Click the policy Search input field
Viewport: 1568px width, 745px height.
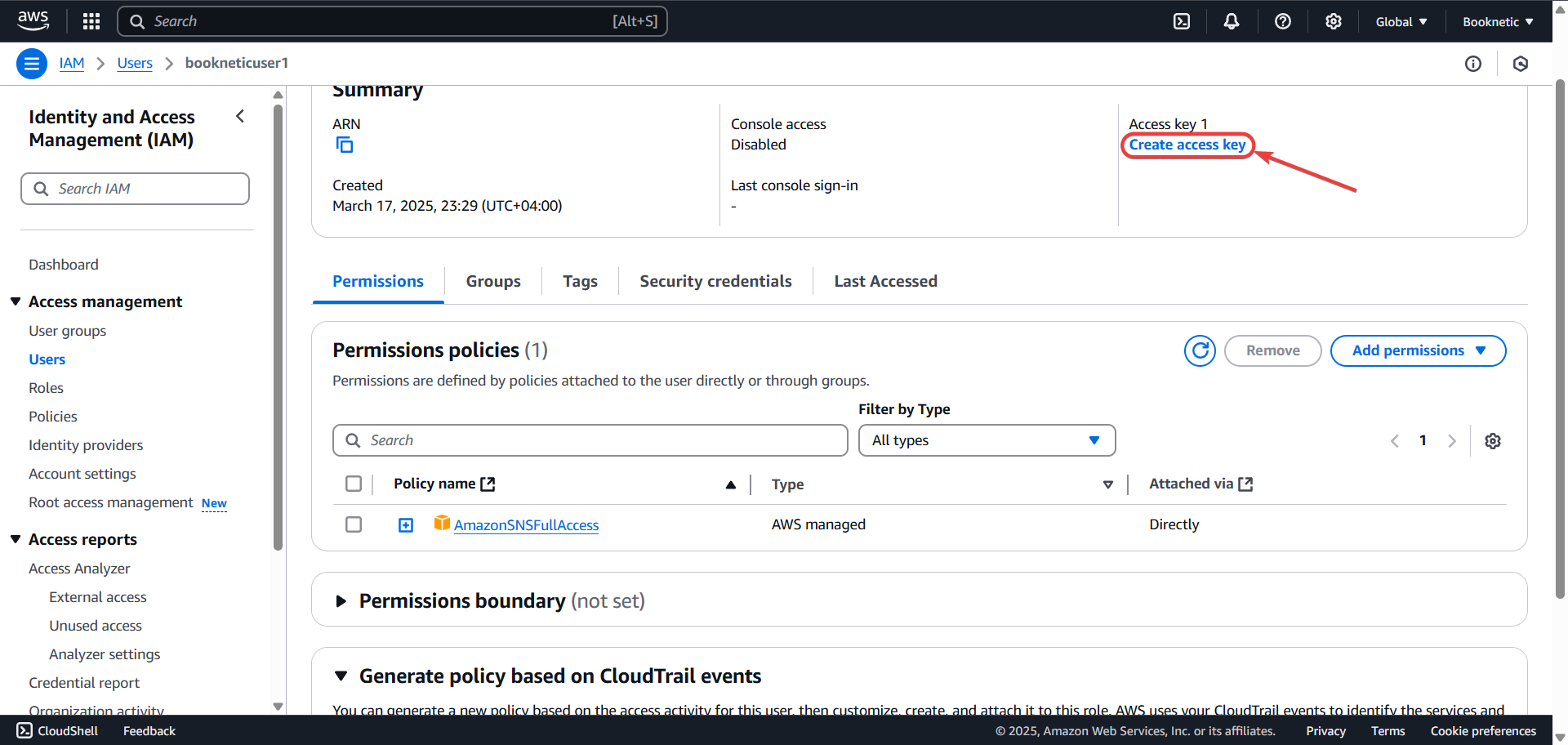(x=590, y=440)
